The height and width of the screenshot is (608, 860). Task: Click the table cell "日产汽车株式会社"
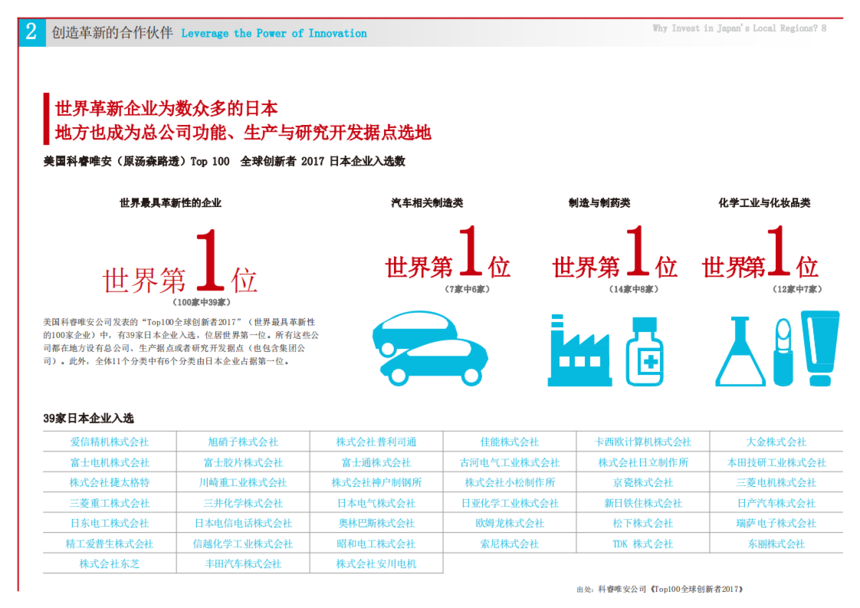point(776,503)
